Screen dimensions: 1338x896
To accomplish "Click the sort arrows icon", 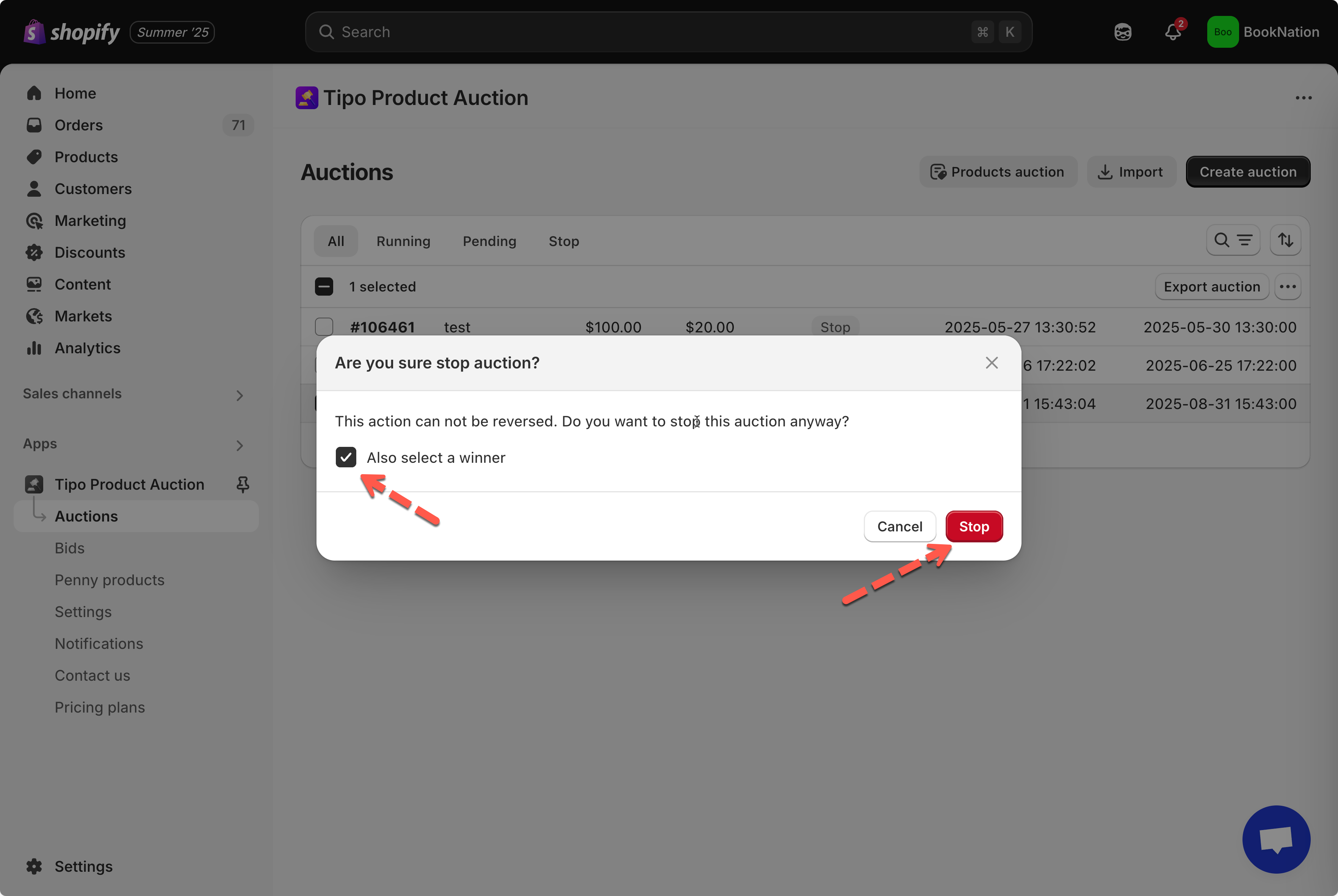I will click(1285, 240).
